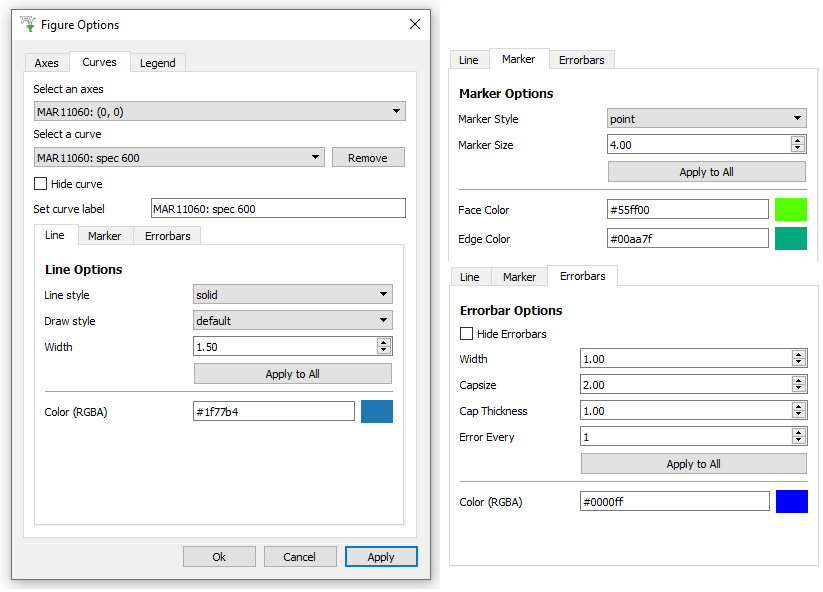This screenshot has height=592, width=823.
Task: Decrease Marker Size using down arrow
Action: coord(798,149)
